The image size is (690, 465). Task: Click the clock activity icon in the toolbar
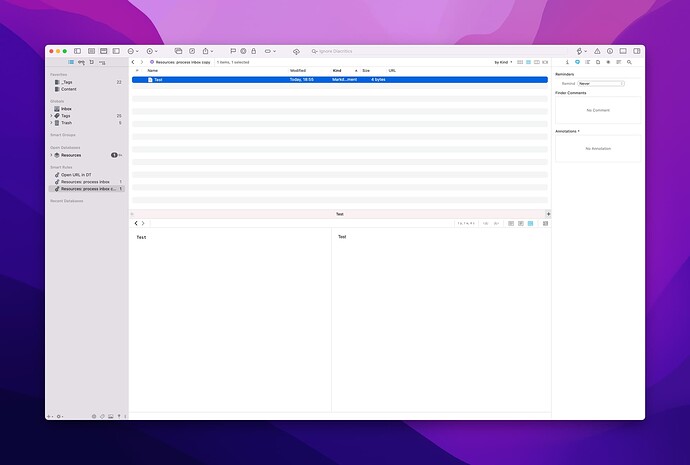[x=610, y=51]
